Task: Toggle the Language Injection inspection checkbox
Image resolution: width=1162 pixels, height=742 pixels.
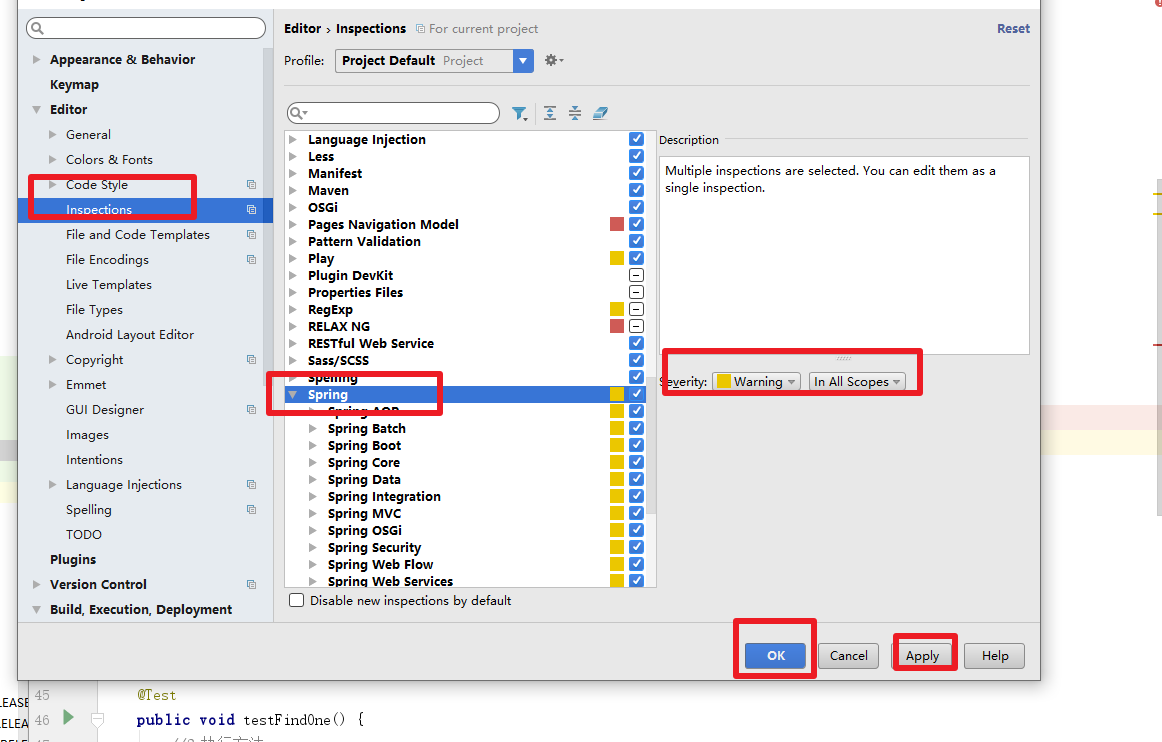Action: click(637, 139)
